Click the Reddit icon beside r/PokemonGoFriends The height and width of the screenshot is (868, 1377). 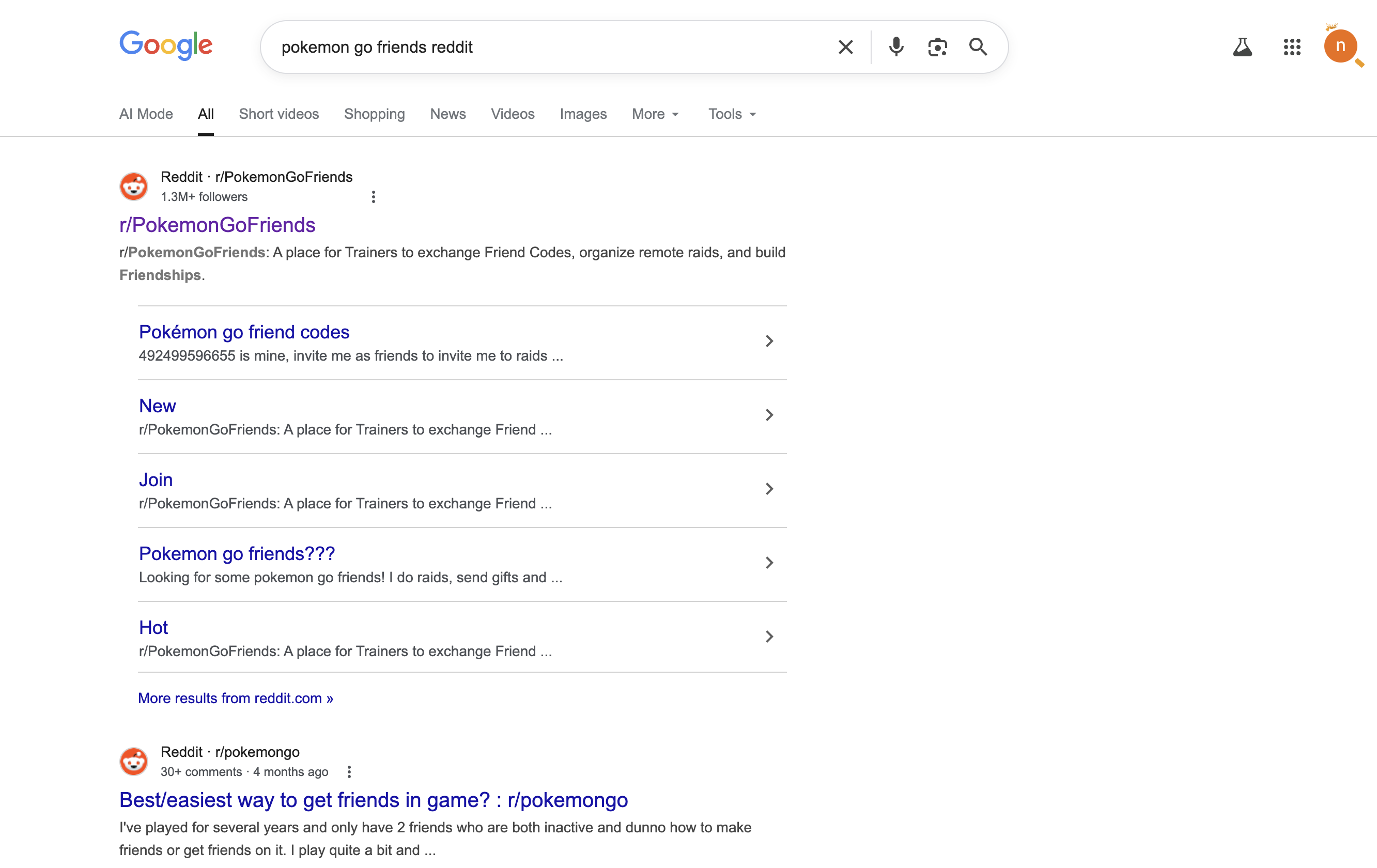134,187
